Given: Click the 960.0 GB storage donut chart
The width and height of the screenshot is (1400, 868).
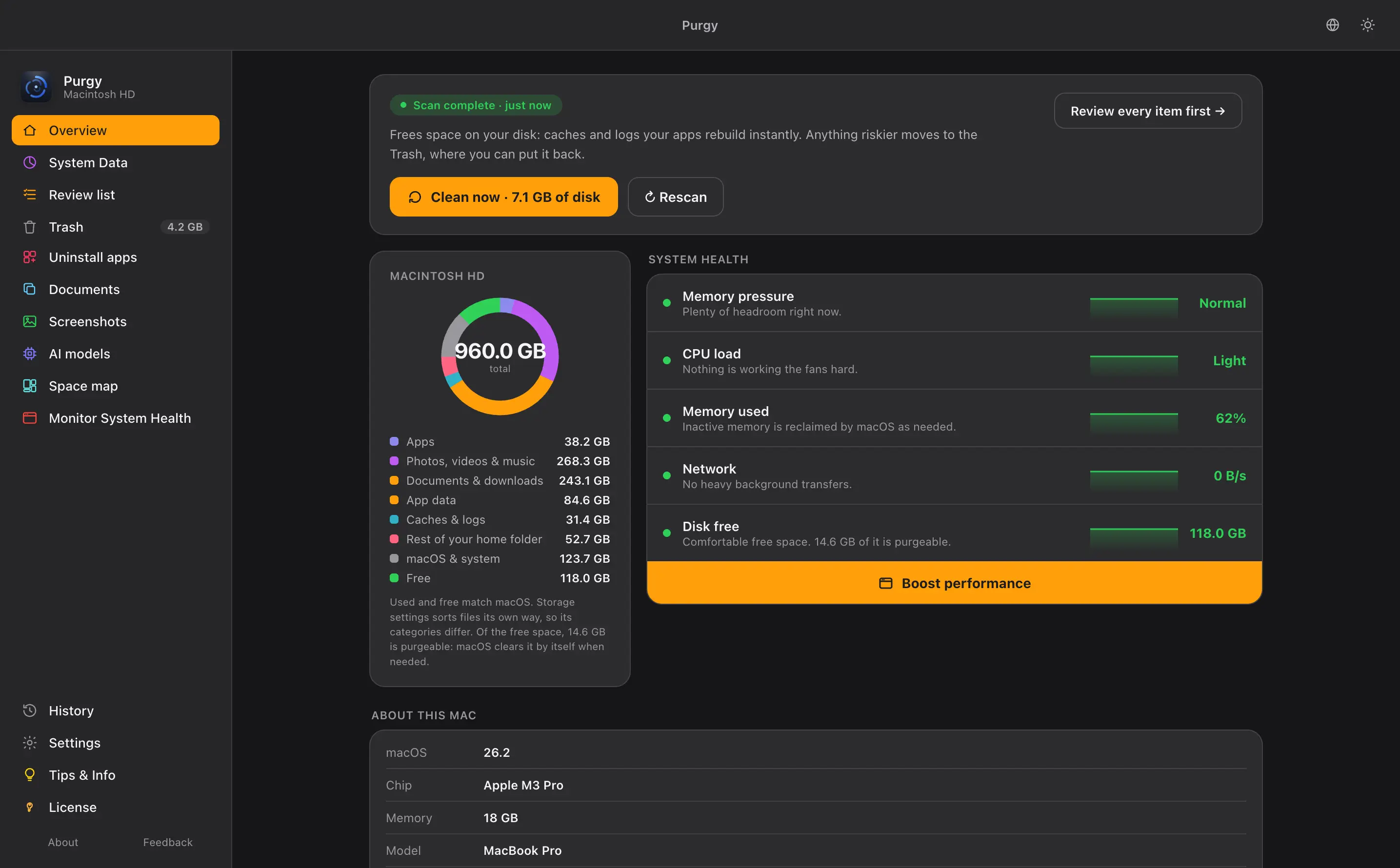Looking at the screenshot, I should point(500,356).
